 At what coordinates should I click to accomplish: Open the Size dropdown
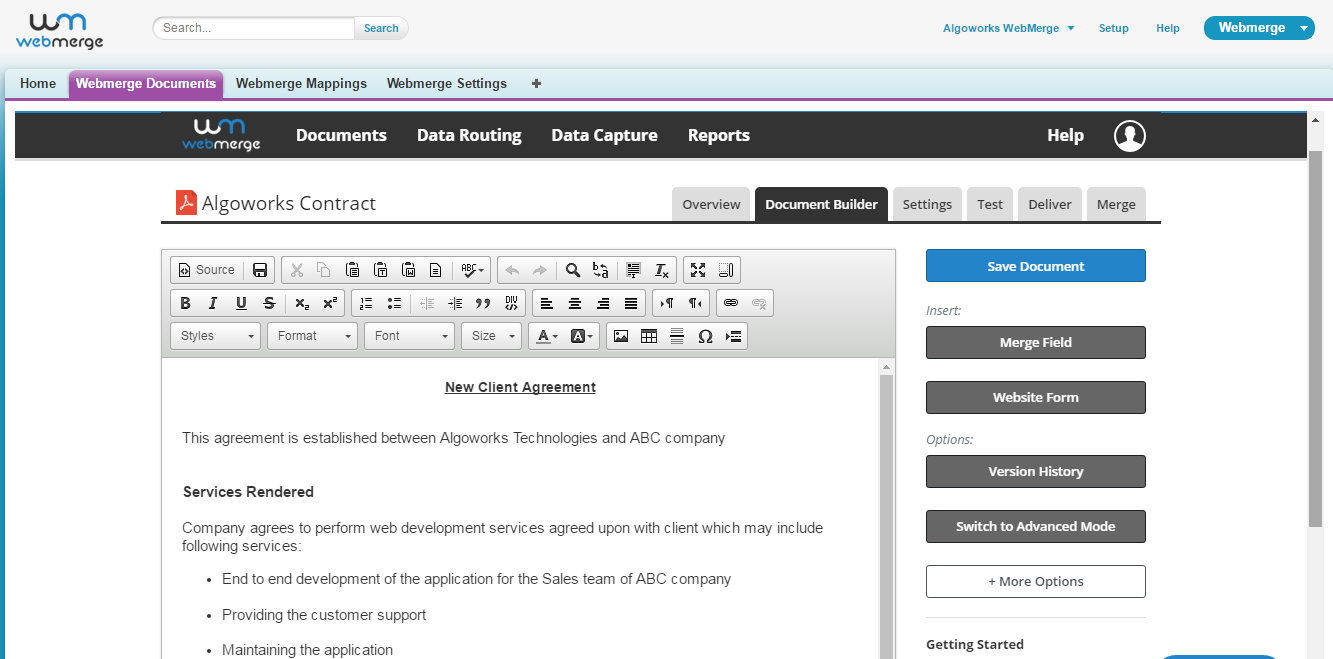click(491, 336)
